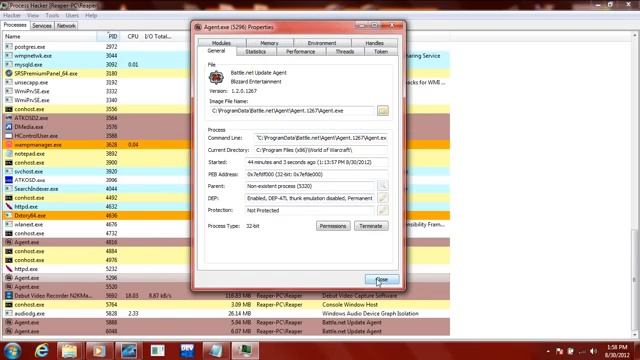
Task: Open Windows Explorer folder taskbar icon
Action: click(69, 351)
